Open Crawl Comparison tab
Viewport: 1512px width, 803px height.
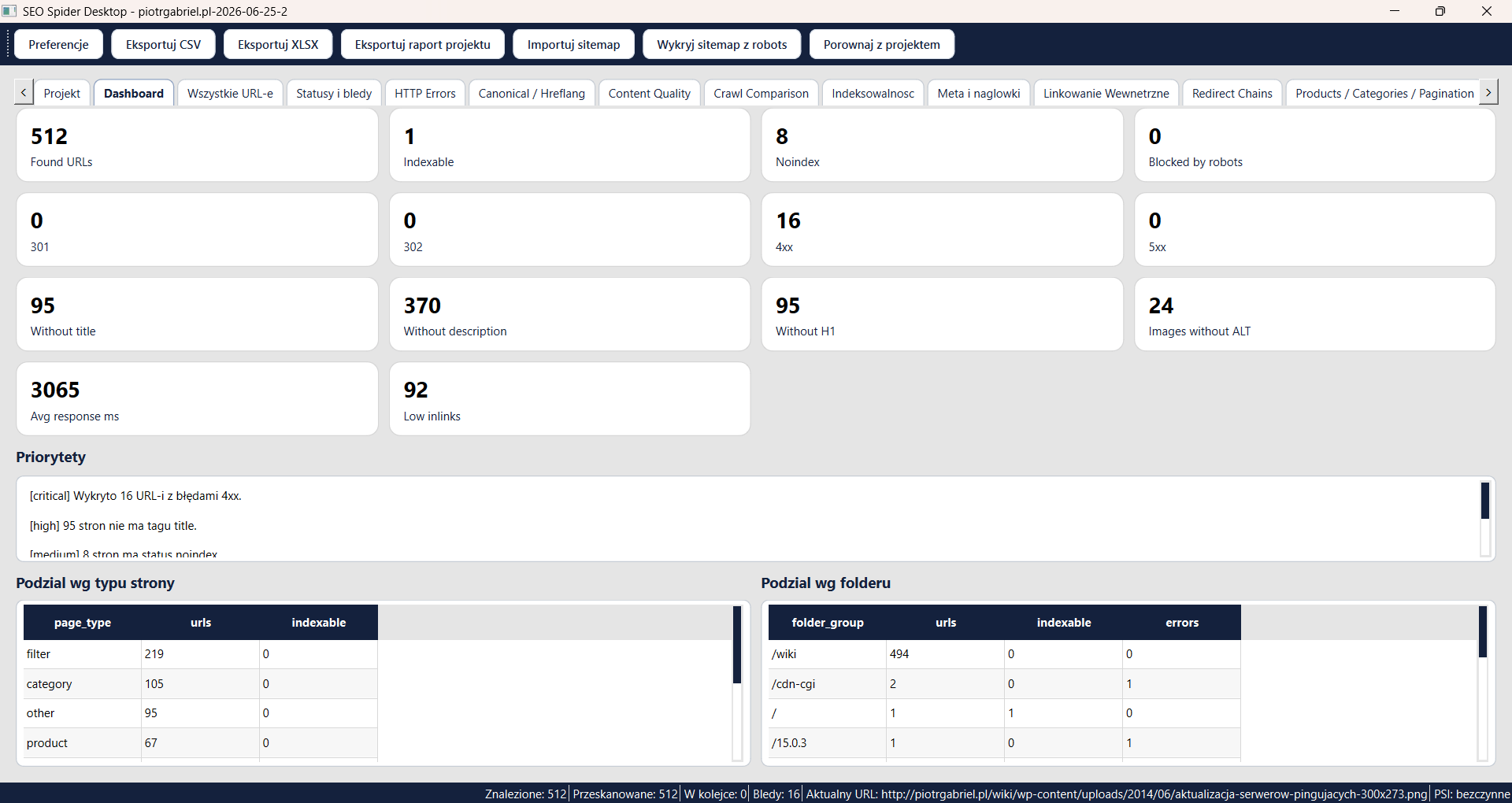[761, 93]
